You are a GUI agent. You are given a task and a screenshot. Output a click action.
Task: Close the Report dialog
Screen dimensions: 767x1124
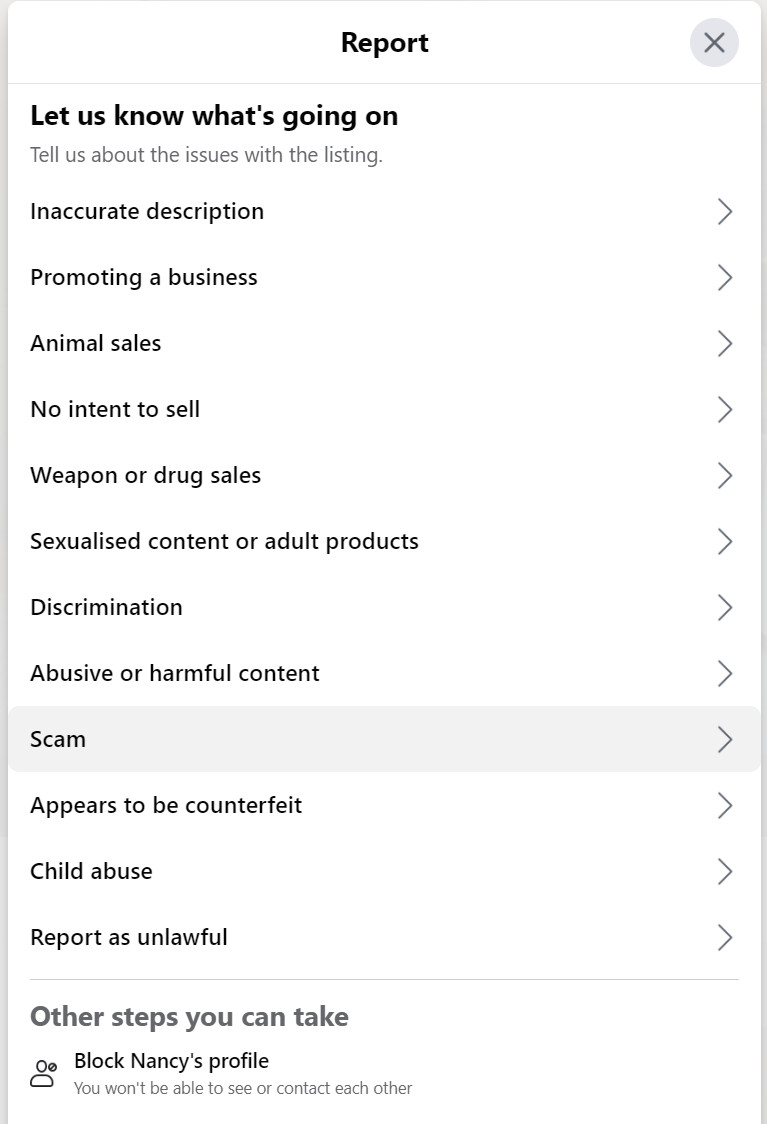click(x=714, y=43)
